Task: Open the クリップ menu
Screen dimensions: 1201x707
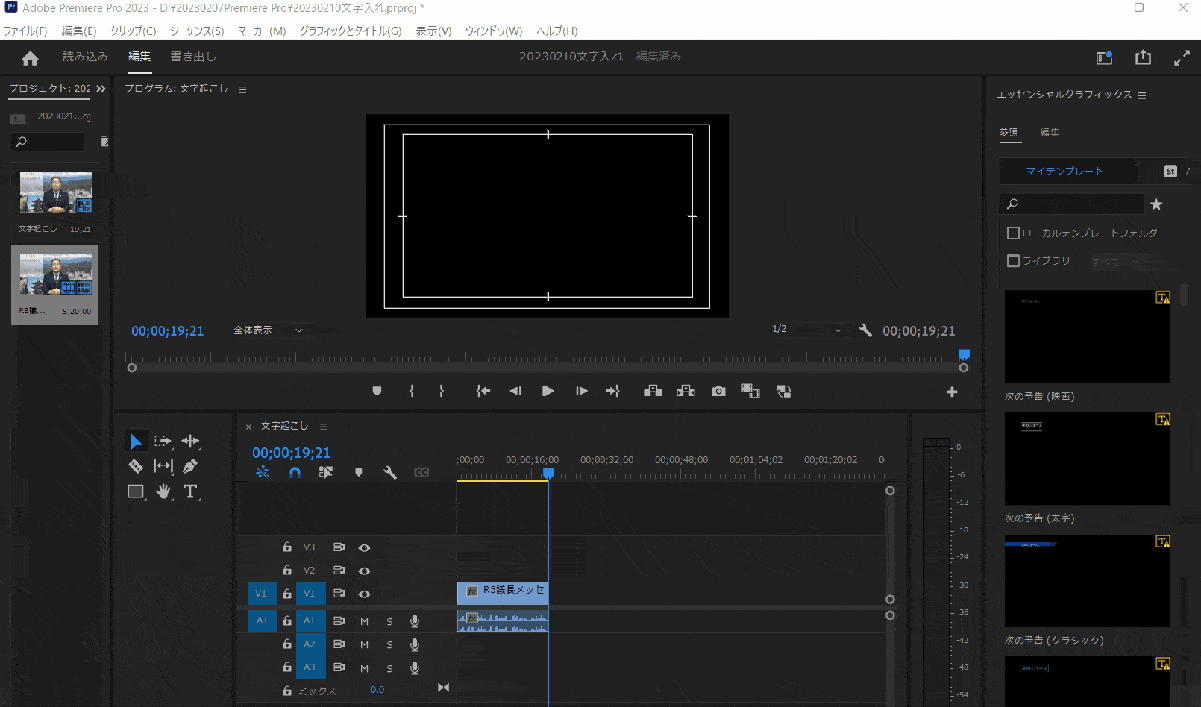Action: 133,31
